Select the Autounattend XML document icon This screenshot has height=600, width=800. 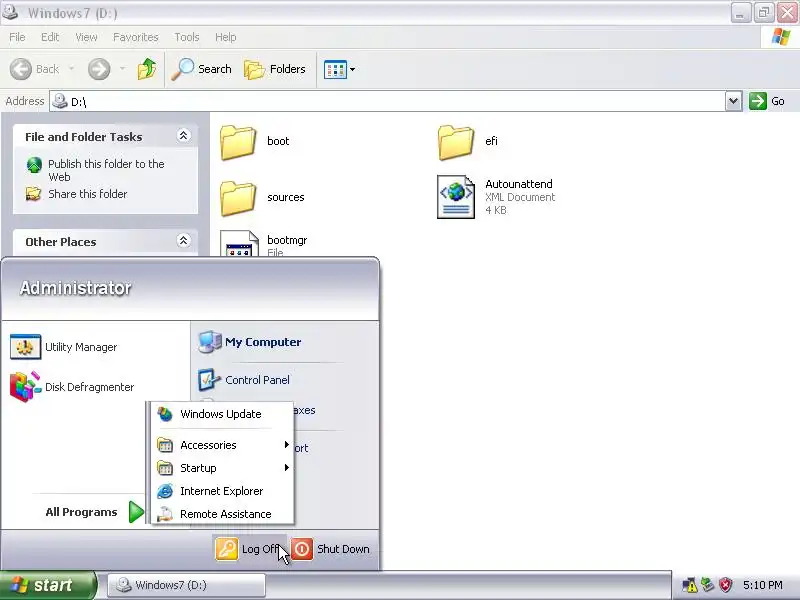coord(456,197)
